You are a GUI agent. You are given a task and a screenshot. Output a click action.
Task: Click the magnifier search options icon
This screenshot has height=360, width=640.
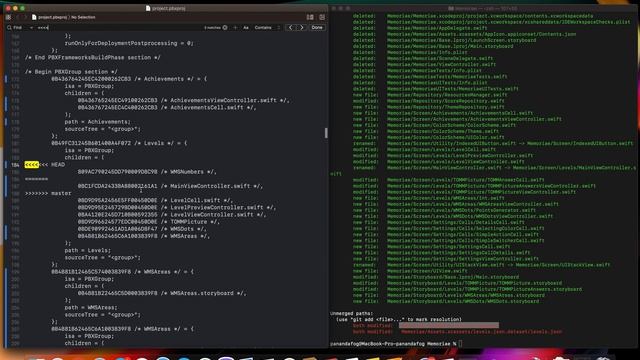click(x=9, y=27)
